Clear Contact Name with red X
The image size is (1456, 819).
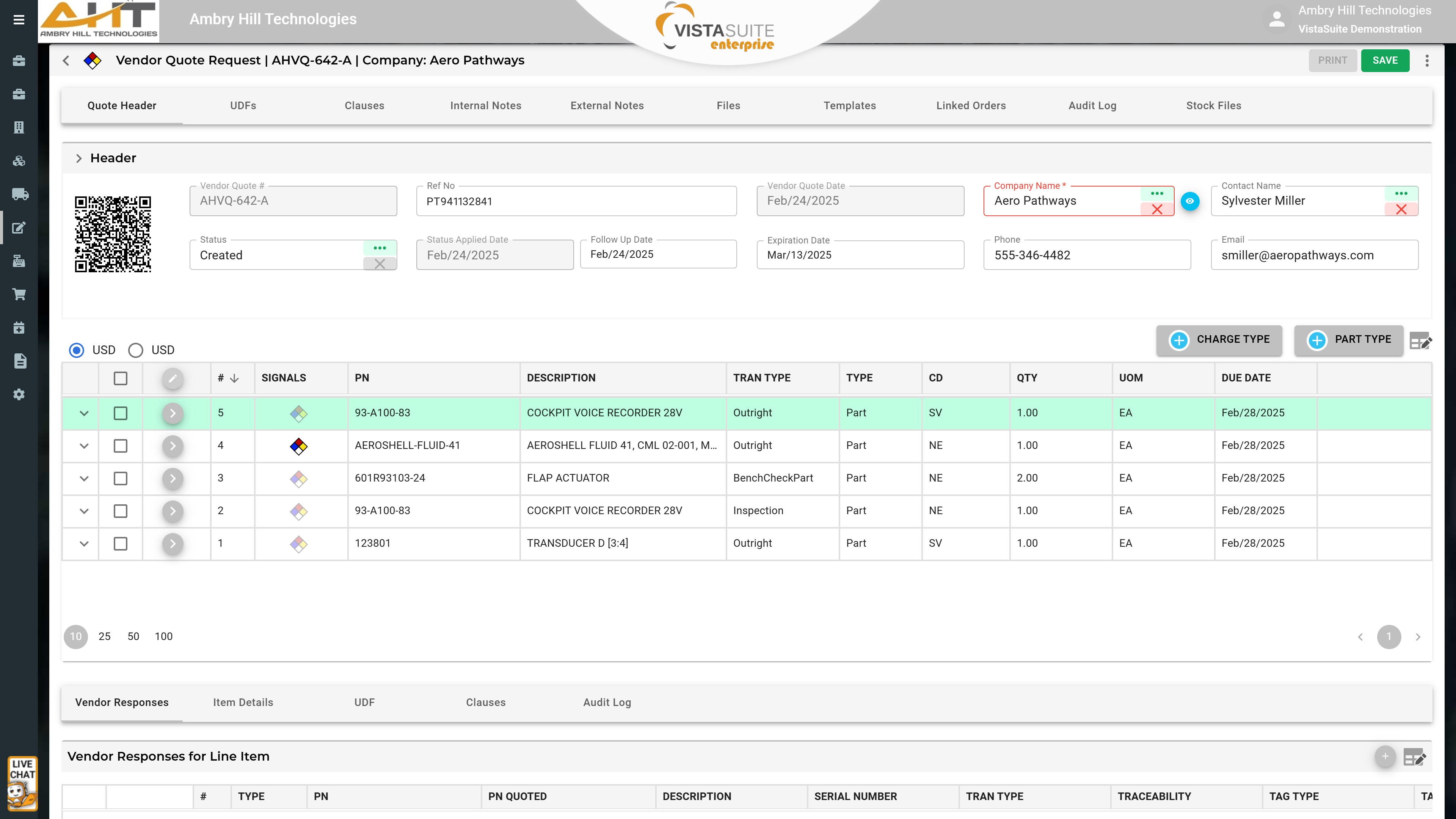pos(1401,210)
